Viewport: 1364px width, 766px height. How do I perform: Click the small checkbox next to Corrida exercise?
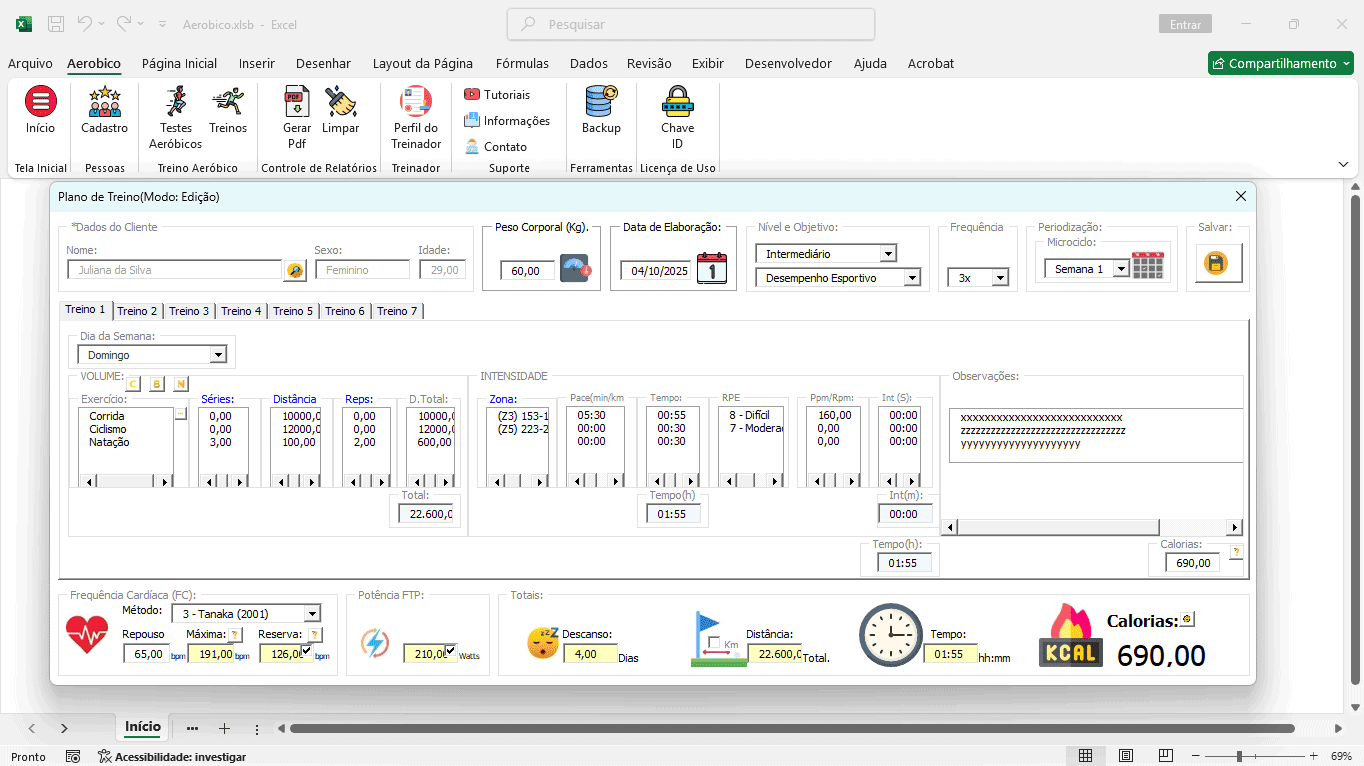(181, 414)
